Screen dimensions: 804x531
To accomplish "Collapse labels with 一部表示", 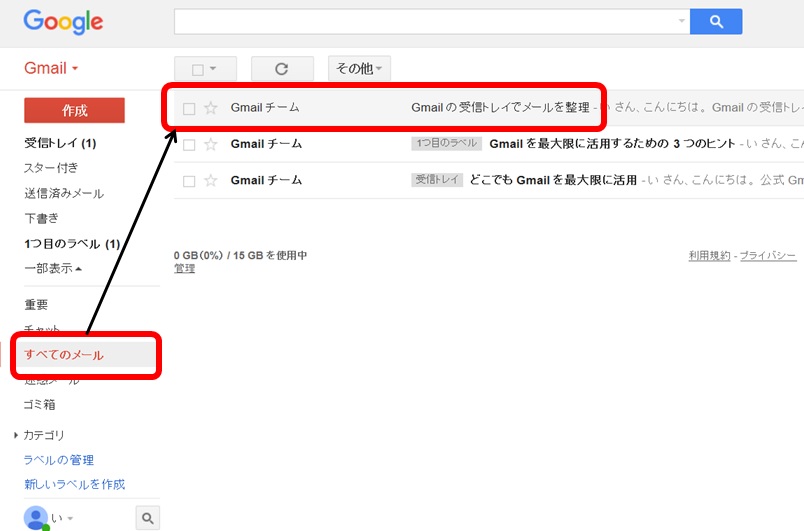I will [x=53, y=269].
